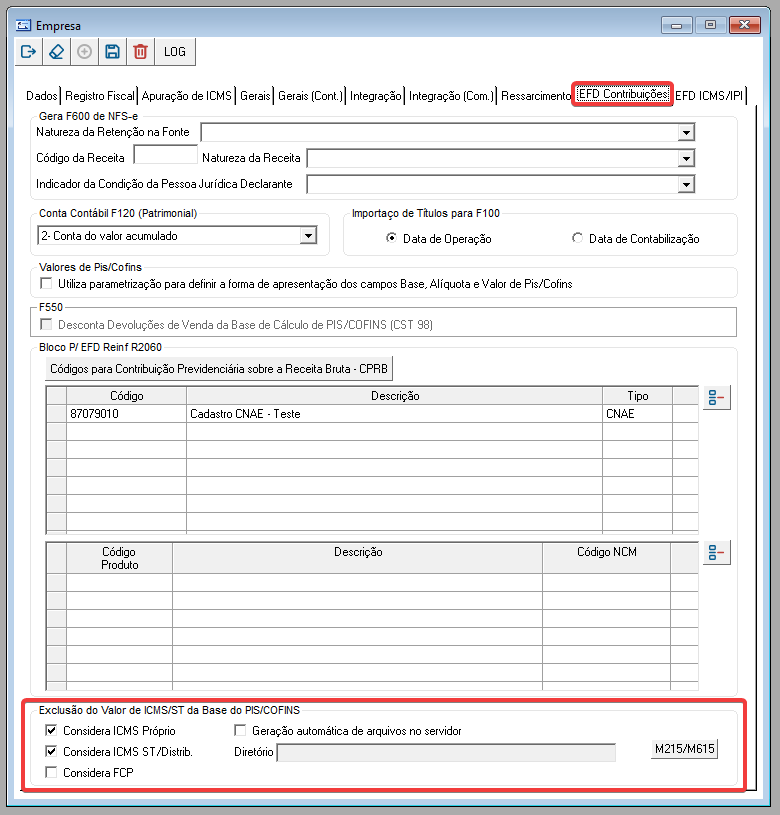Expand the Natureza da Receita dropdown
Viewport: 780px width, 815px height.
pyautogui.click(x=686, y=159)
